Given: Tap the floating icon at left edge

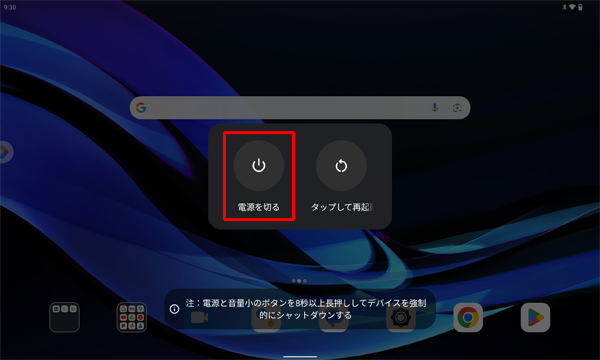Looking at the screenshot, I should click(x=5, y=152).
